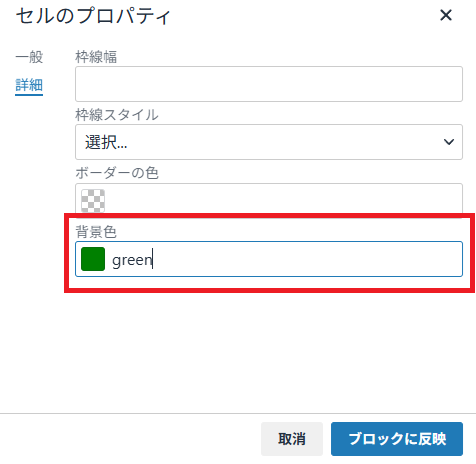Close the セルのプロパティ dialog
476x464 pixels.
point(446,15)
